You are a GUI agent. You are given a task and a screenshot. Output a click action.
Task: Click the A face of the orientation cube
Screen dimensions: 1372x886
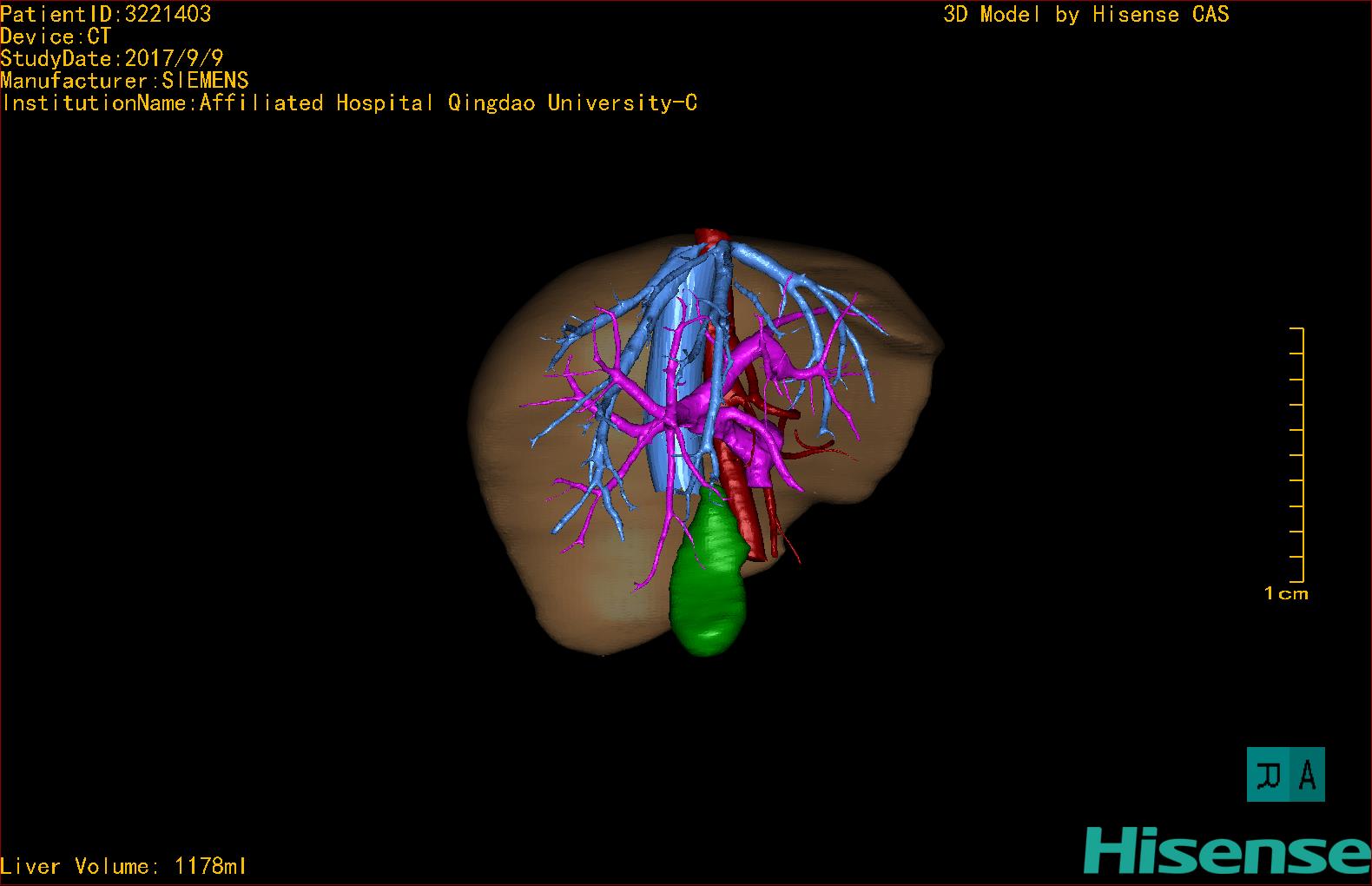click(1307, 774)
